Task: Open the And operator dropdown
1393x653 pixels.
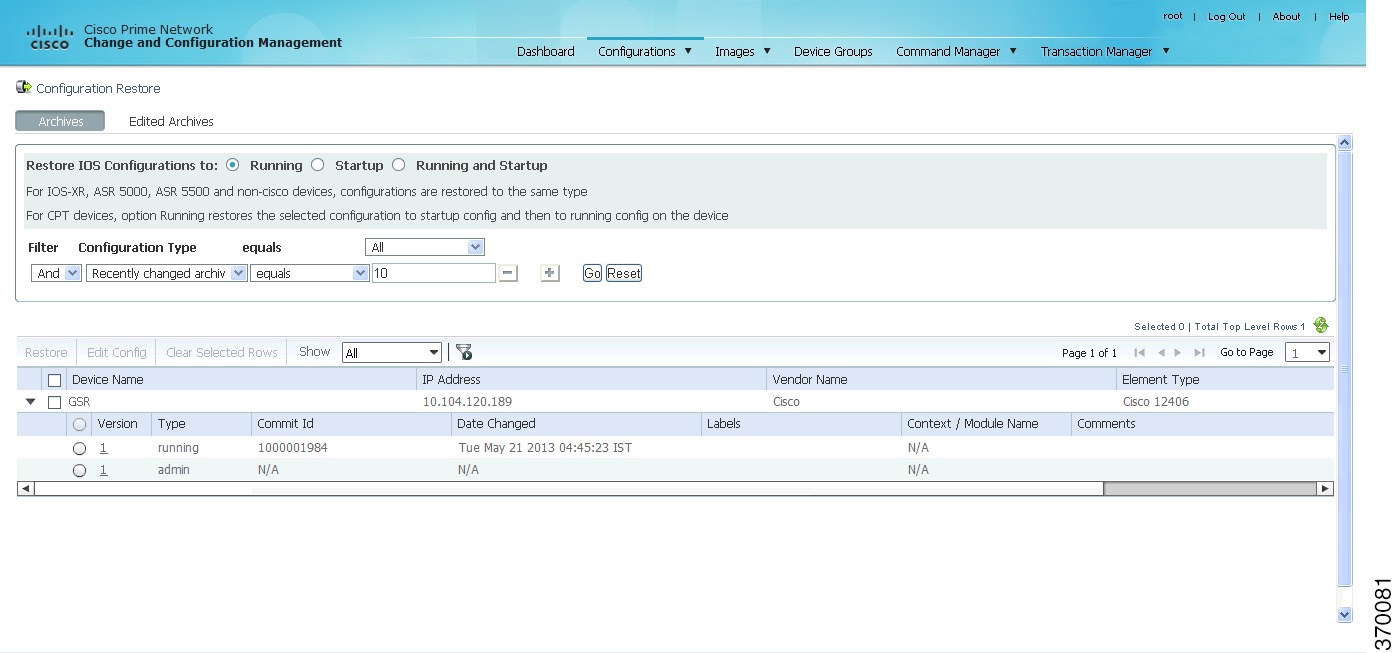Action: click(x=57, y=273)
